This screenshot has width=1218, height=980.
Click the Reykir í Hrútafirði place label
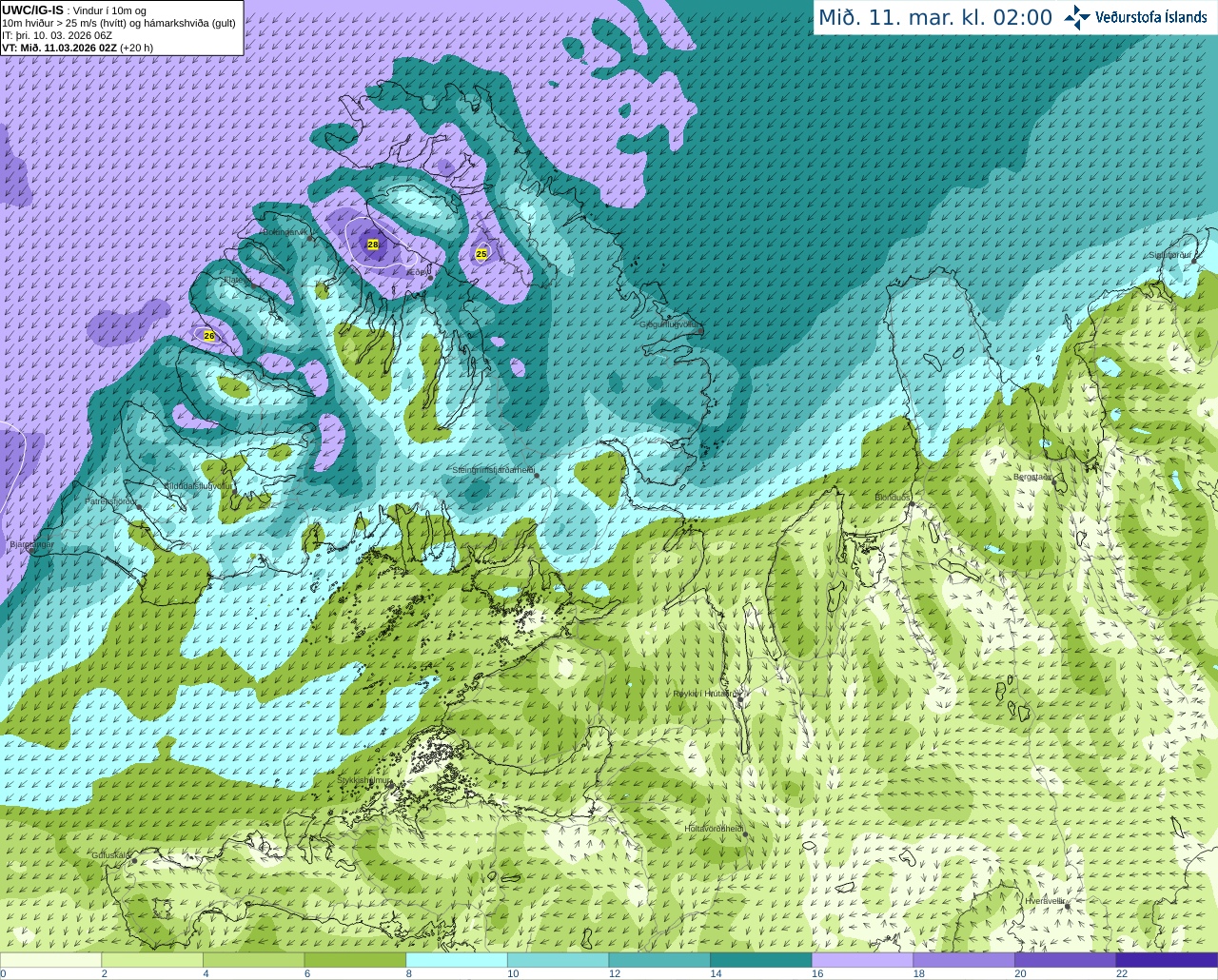[705, 694]
